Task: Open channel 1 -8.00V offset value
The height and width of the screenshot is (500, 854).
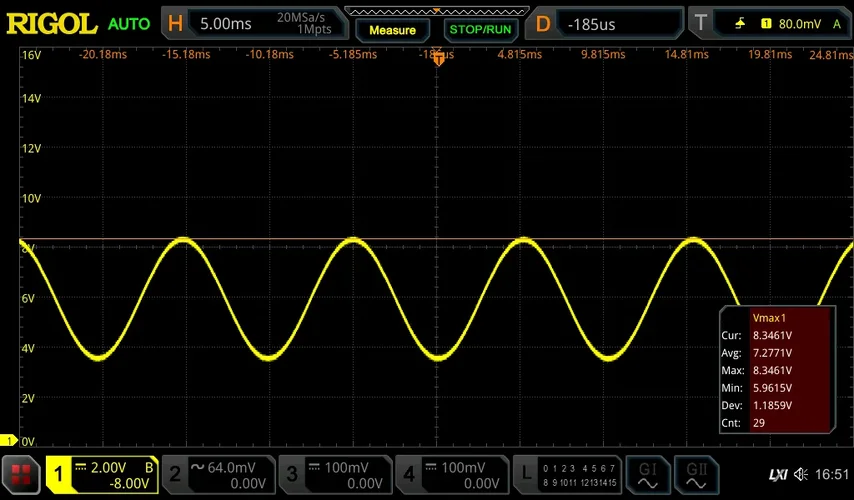Action: click(129, 484)
